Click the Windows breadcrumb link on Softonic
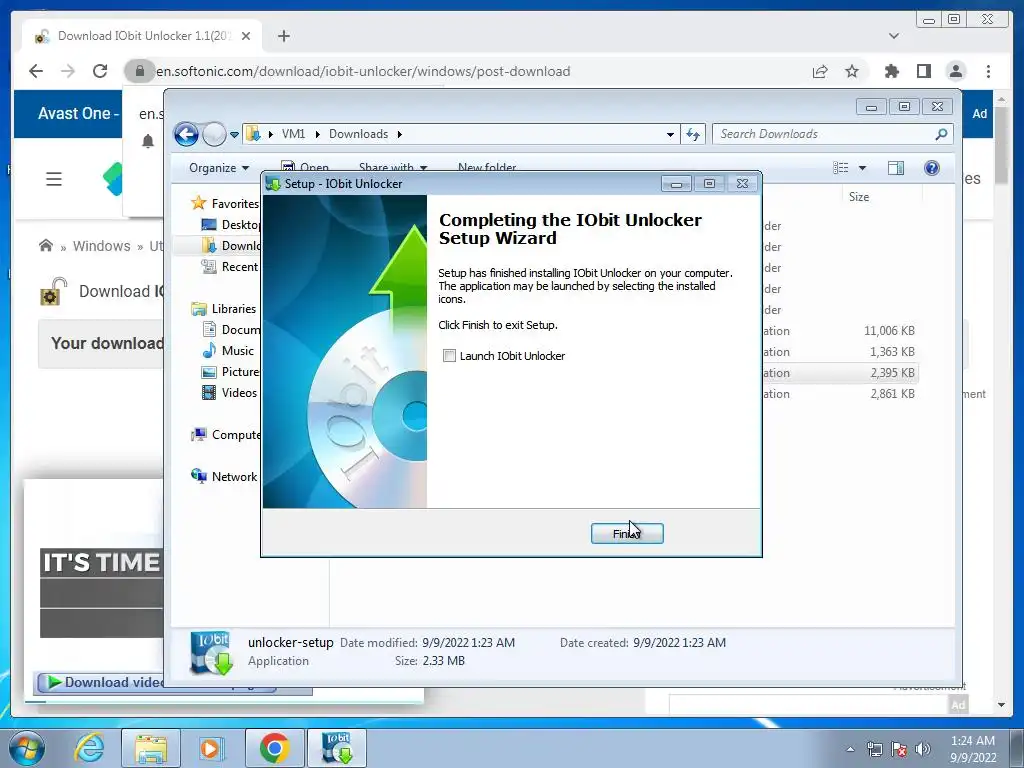This screenshot has height=768, width=1024. point(101,246)
